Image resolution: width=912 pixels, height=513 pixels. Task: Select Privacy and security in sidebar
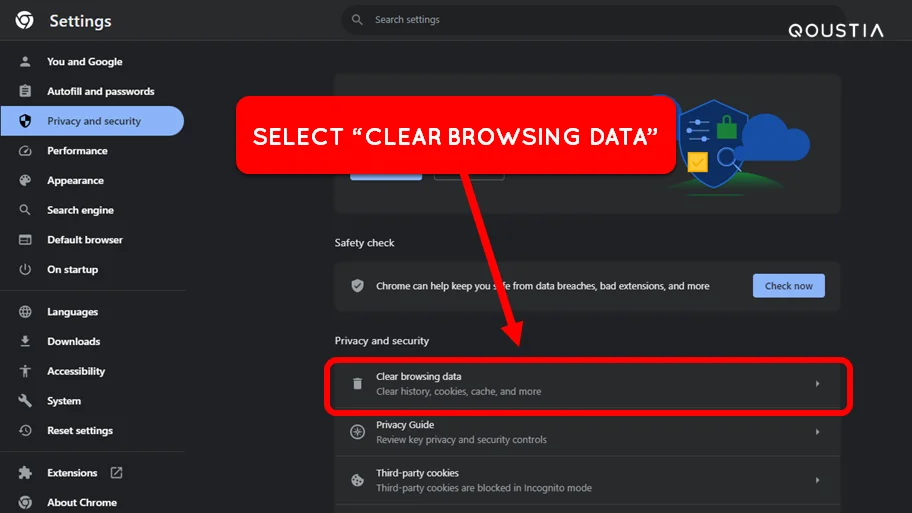click(x=92, y=121)
